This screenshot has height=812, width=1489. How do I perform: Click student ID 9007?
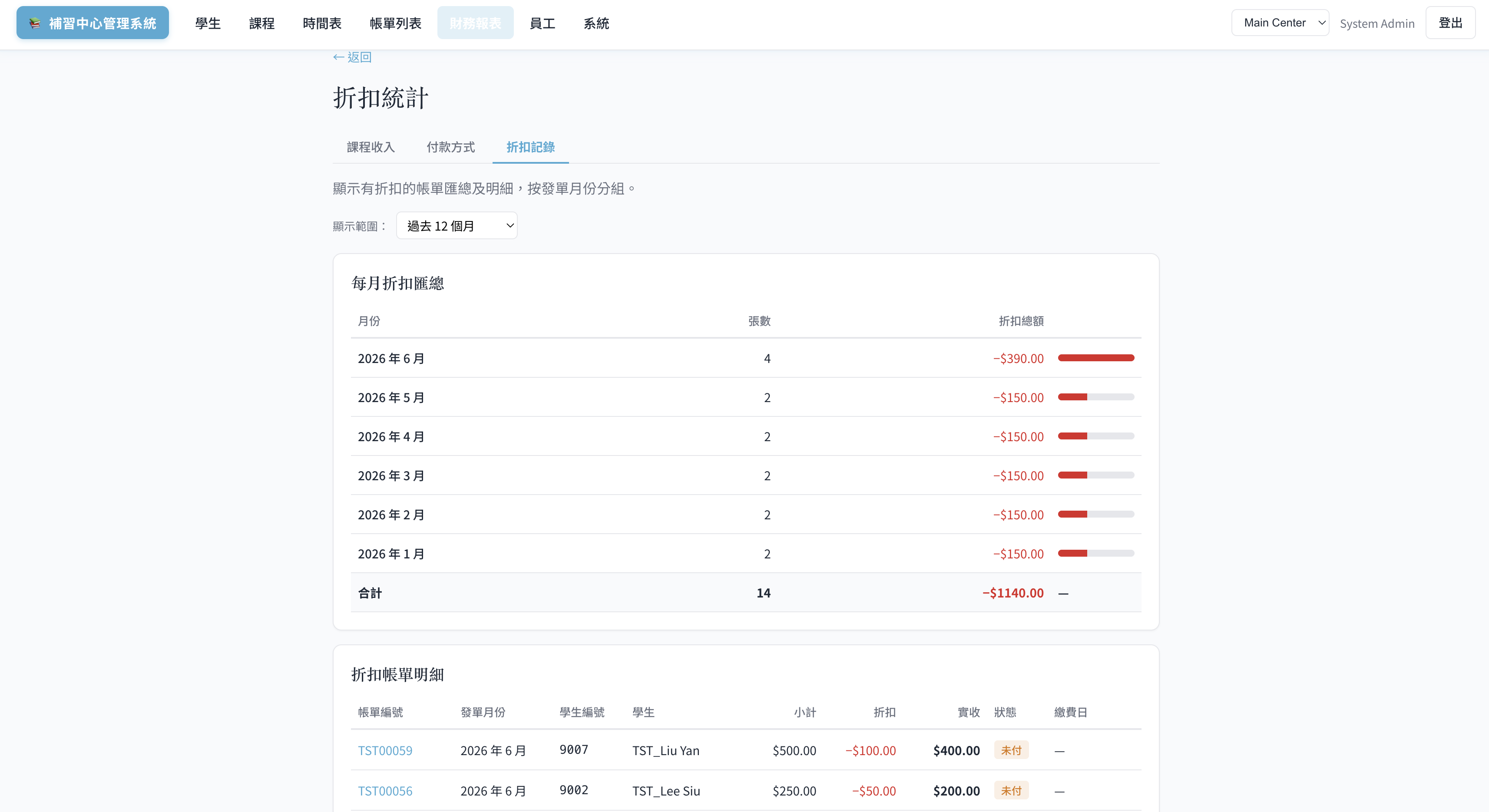tap(573, 749)
